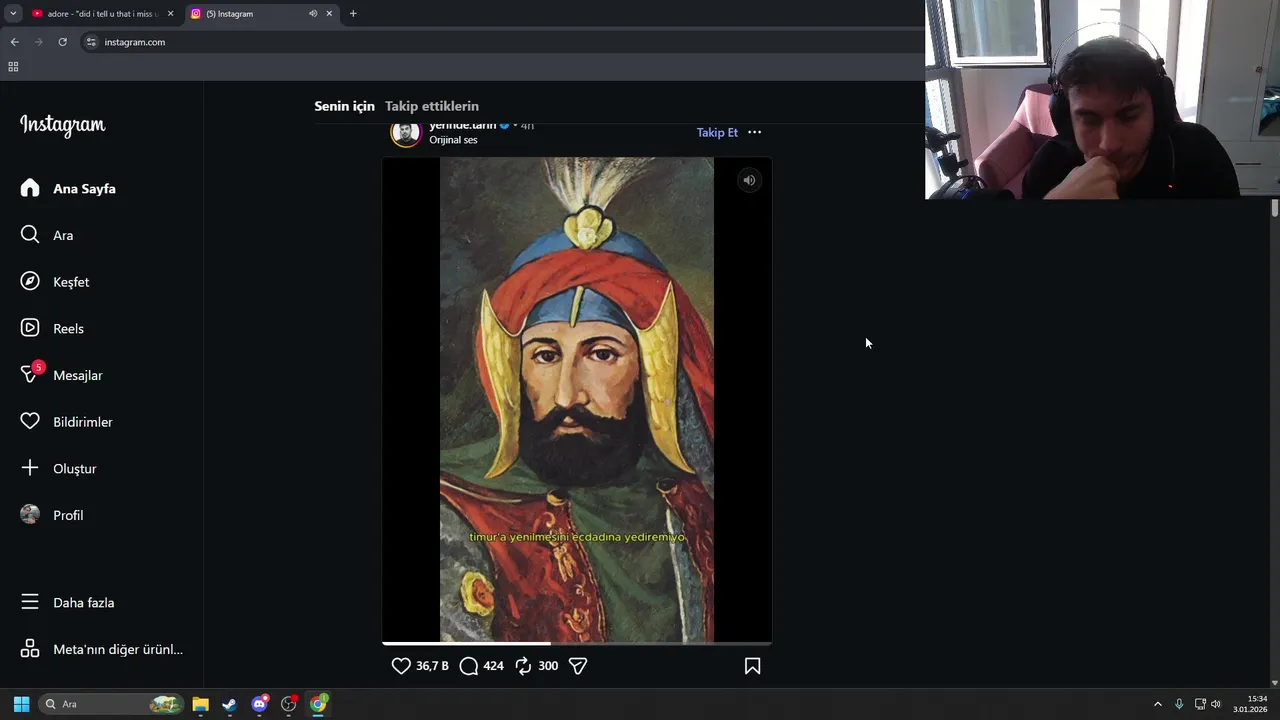Click the Instagram logo

pyautogui.click(x=62, y=125)
